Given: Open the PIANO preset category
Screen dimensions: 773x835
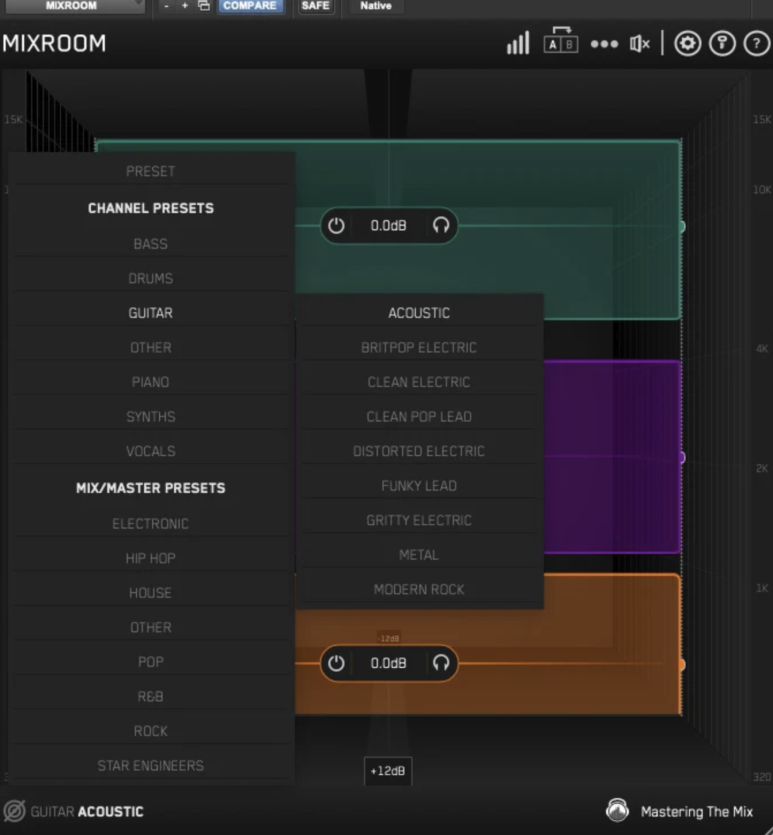Looking at the screenshot, I should [151, 382].
